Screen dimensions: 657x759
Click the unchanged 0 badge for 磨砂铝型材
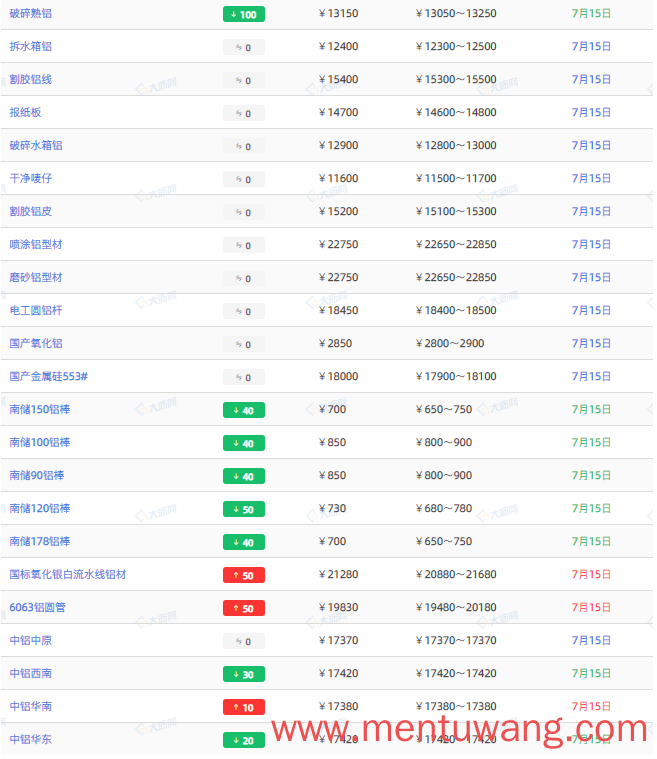244,278
